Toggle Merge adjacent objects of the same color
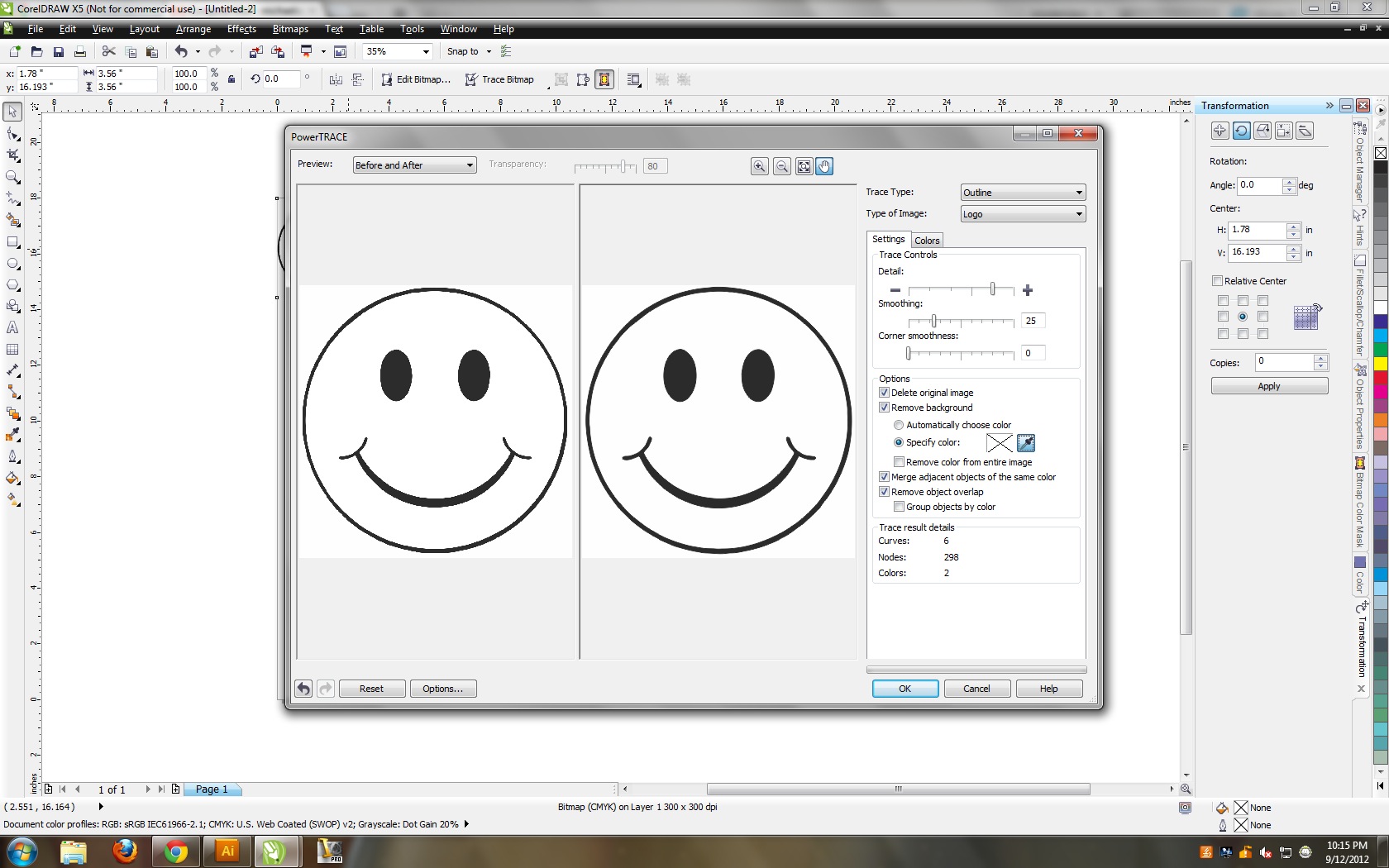1389x868 pixels. [884, 477]
